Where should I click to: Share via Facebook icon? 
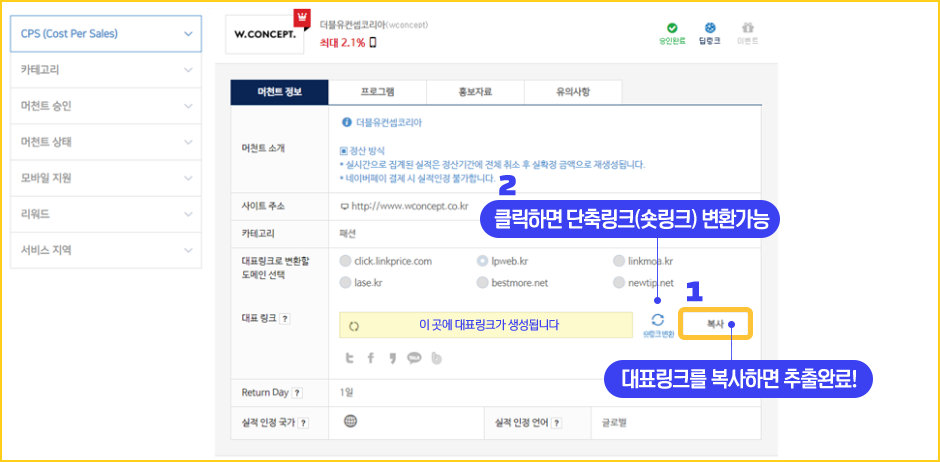[370, 358]
